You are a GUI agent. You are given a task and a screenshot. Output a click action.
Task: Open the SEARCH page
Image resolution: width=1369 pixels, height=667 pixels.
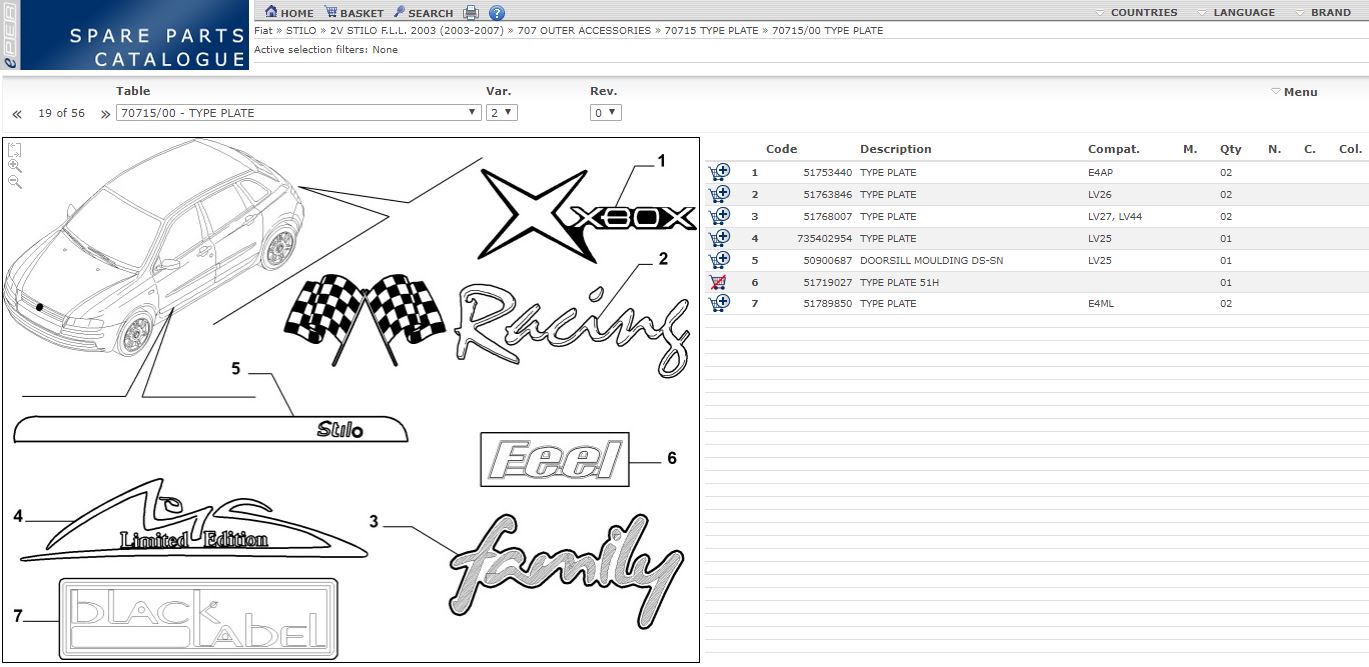423,13
